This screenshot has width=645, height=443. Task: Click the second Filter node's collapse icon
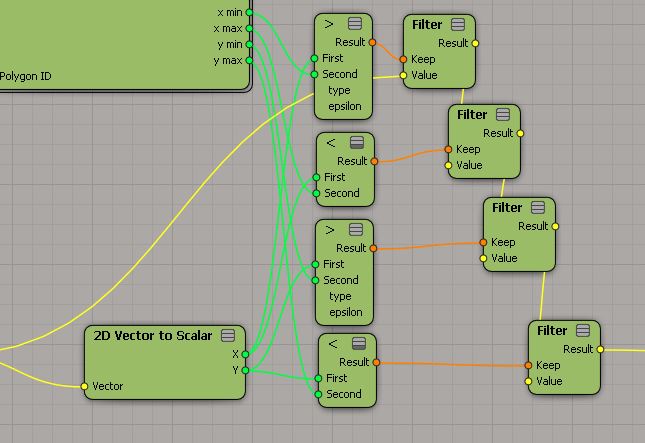(503, 114)
